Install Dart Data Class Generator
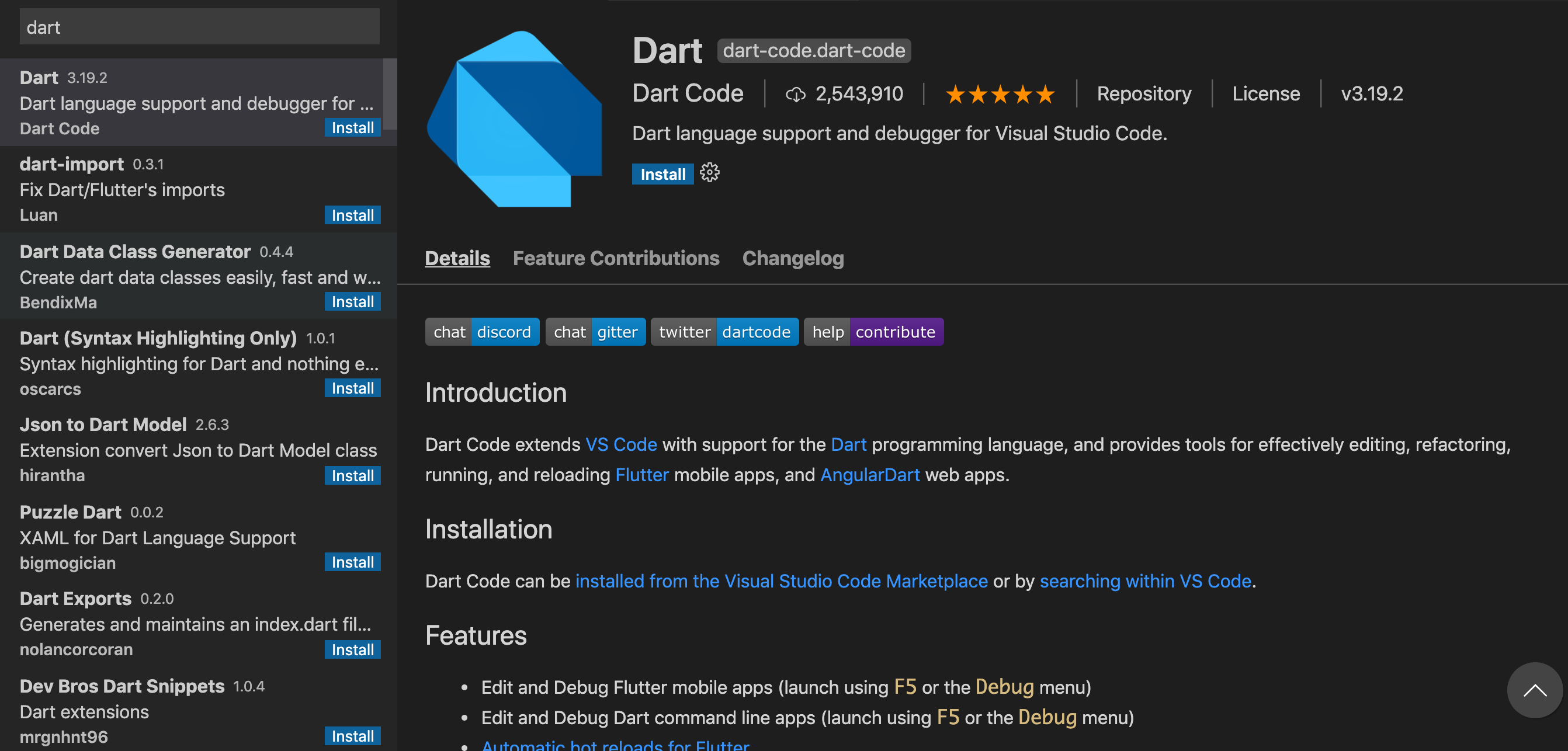 tap(352, 301)
